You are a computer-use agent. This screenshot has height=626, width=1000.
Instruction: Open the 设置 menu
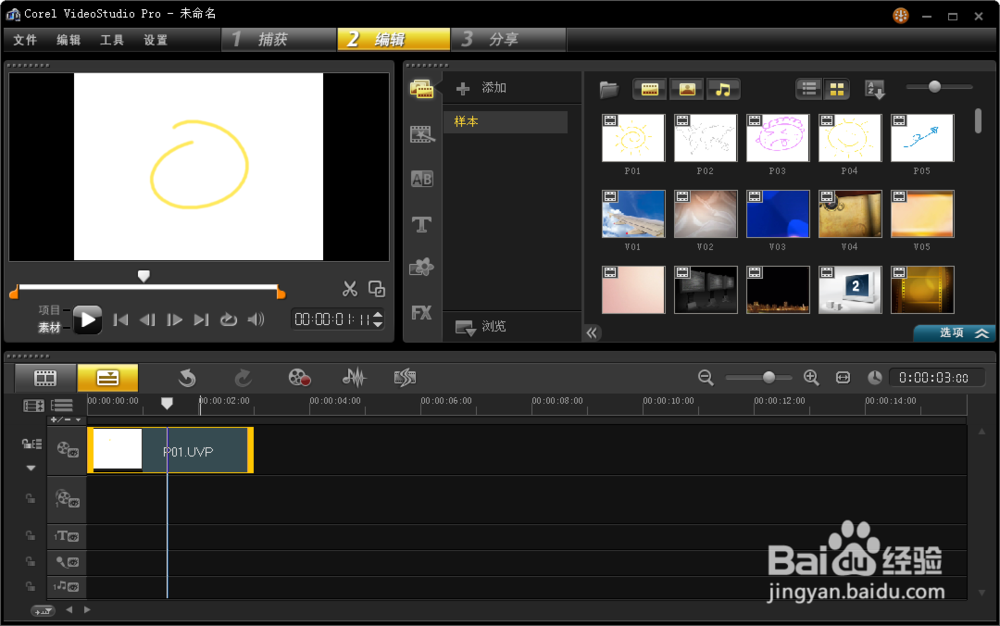[155, 40]
